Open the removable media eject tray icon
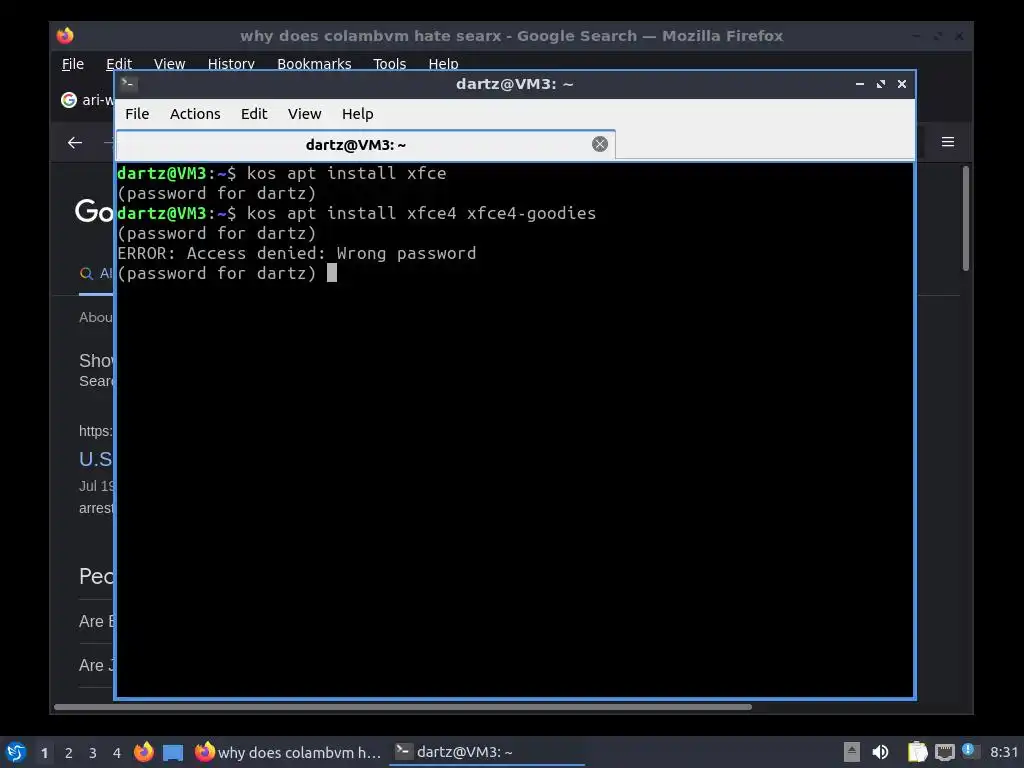Screen dimensions: 1024x768 (x=852, y=752)
